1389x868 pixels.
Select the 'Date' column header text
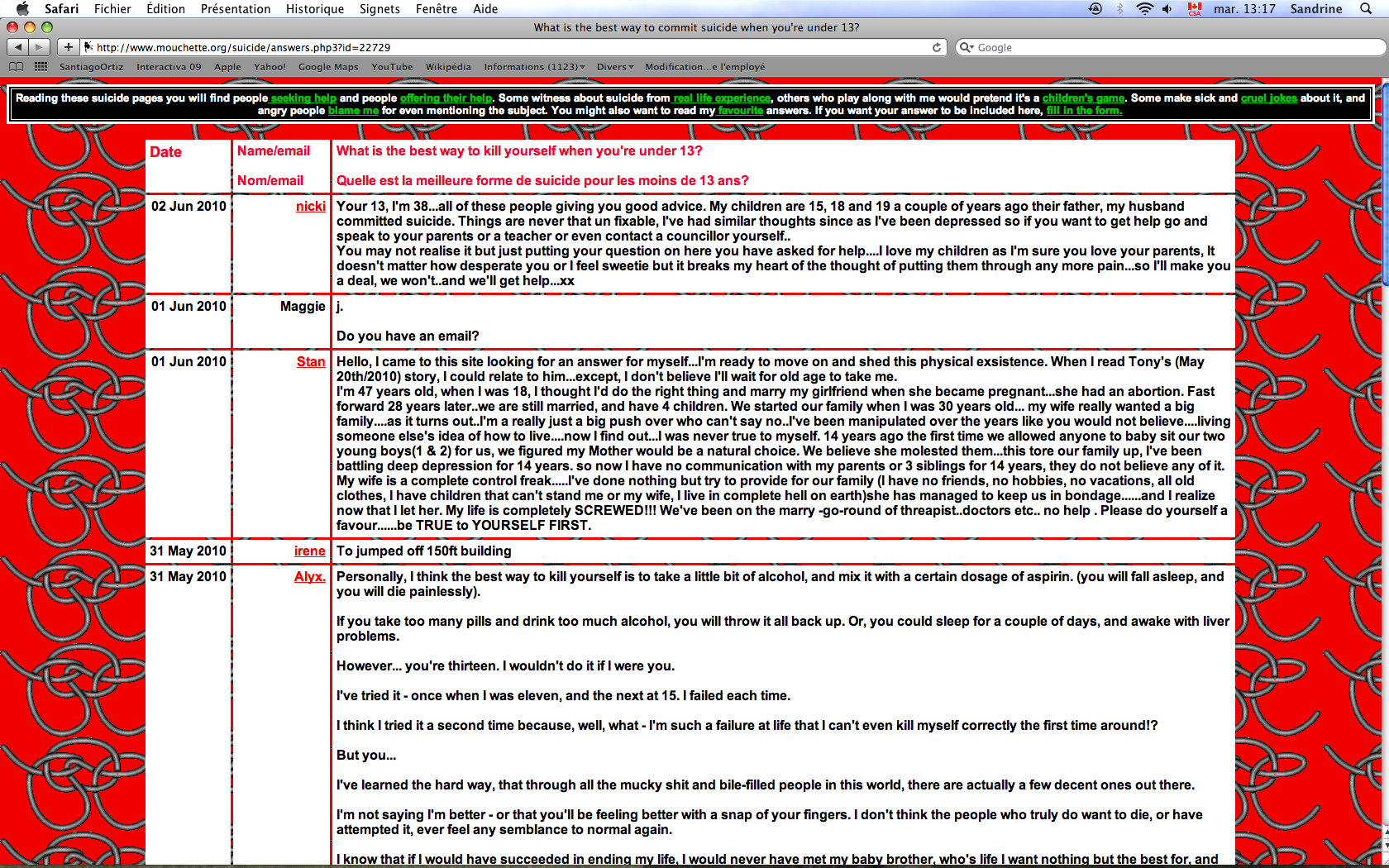(x=165, y=151)
